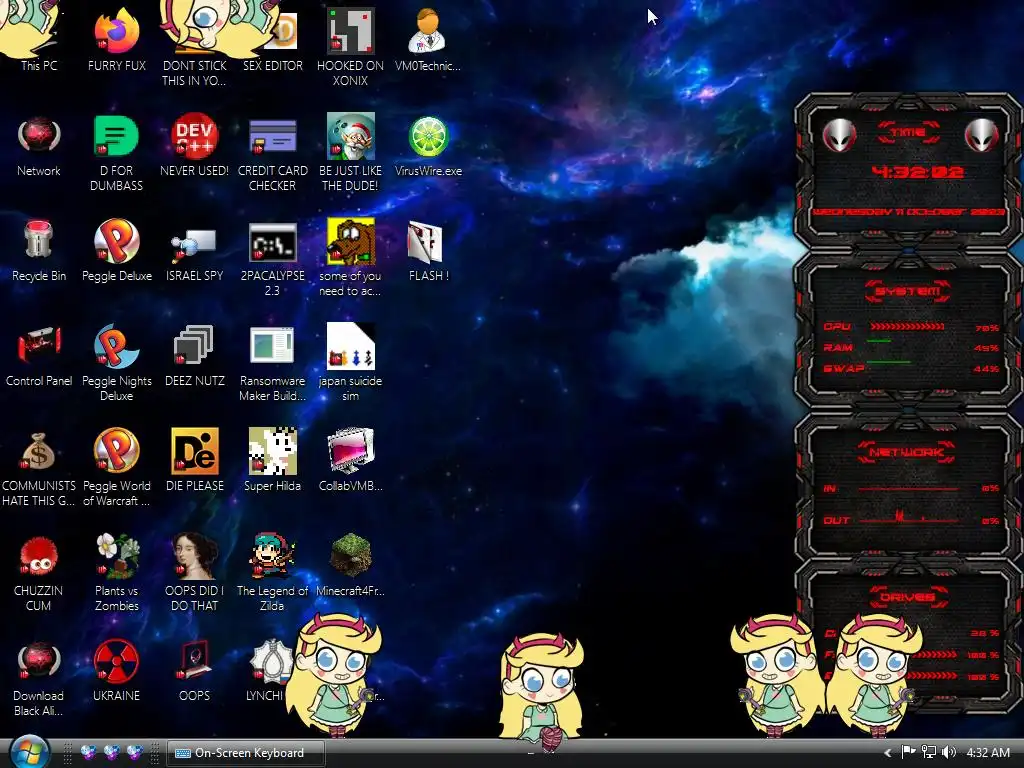Open the Recycle Bin

39,250
